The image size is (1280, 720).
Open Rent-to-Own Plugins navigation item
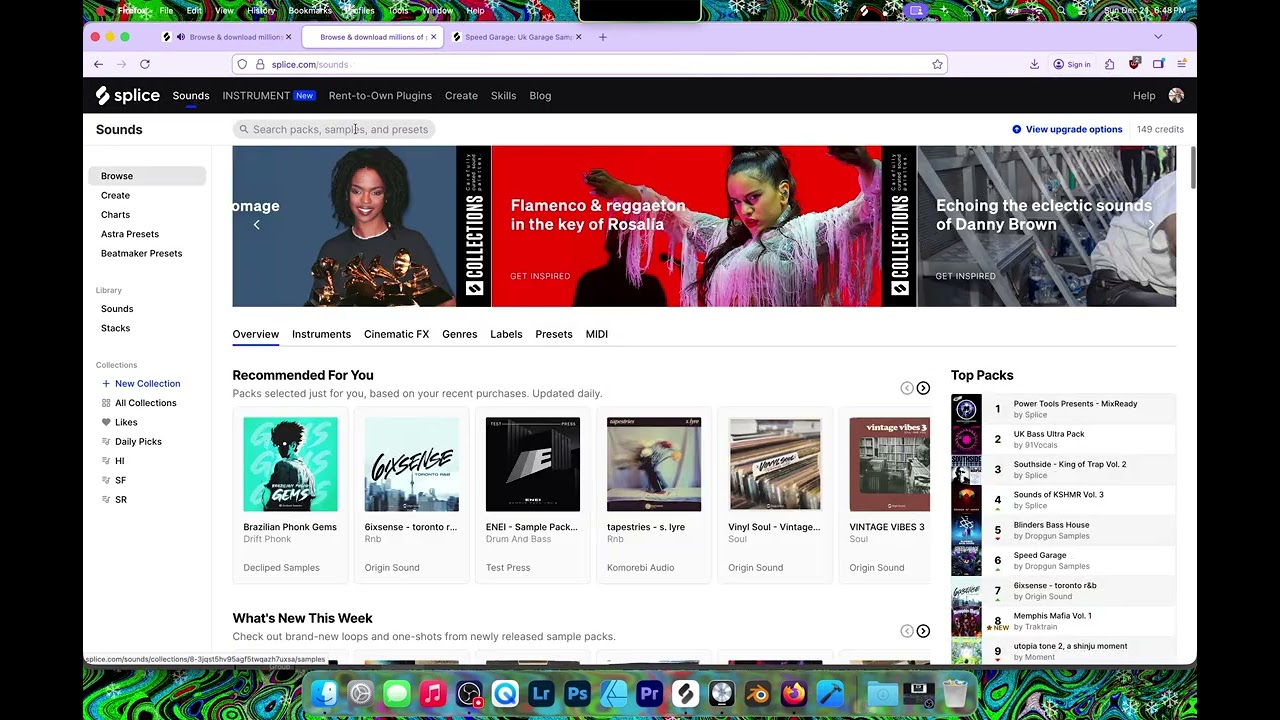[380, 96]
